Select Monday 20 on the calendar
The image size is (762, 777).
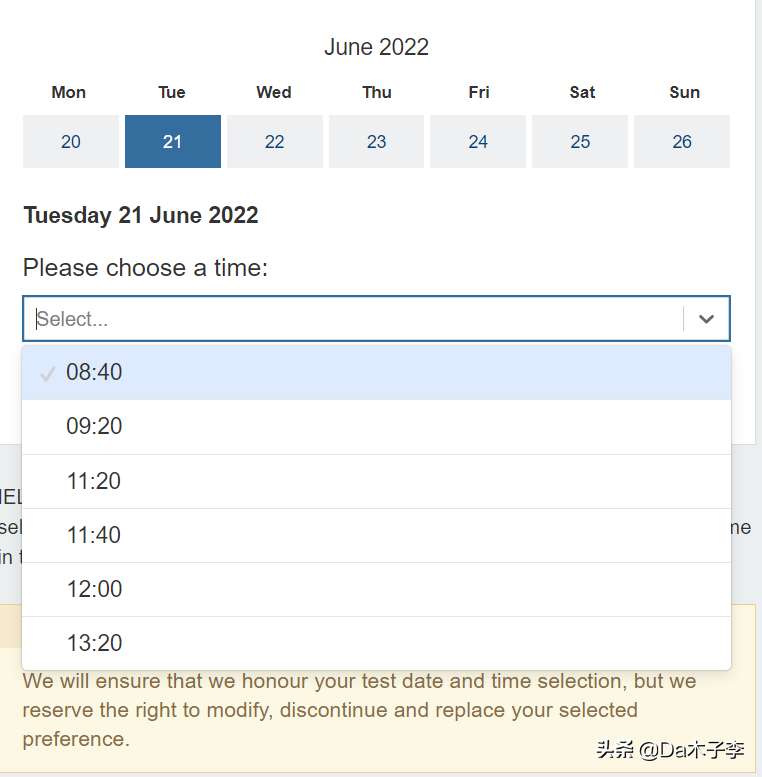pos(71,142)
